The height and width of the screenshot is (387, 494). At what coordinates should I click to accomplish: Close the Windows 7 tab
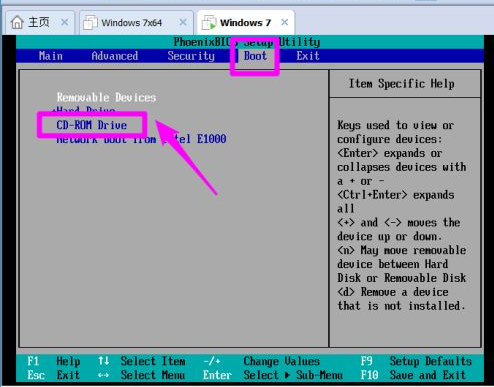[285, 22]
